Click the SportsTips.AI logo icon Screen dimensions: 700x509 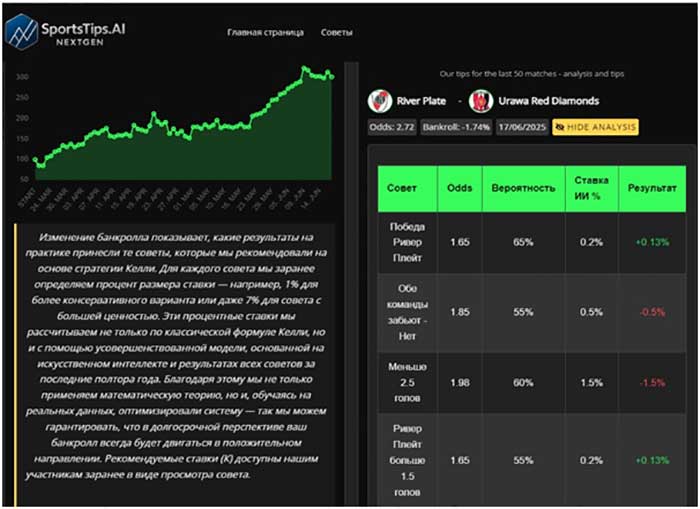coord(22,30)
